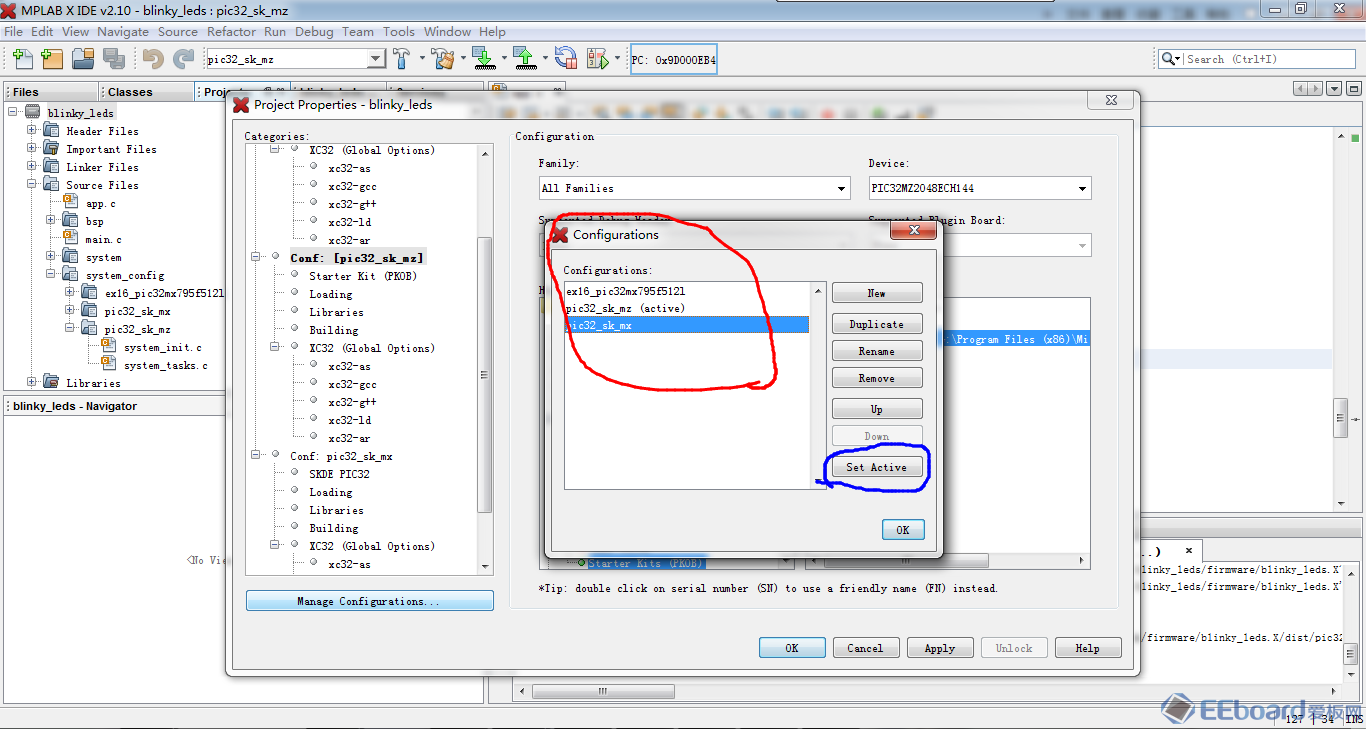
Task: Select the Libraries folder icon in Projects tree
Action: click(51, 383)
